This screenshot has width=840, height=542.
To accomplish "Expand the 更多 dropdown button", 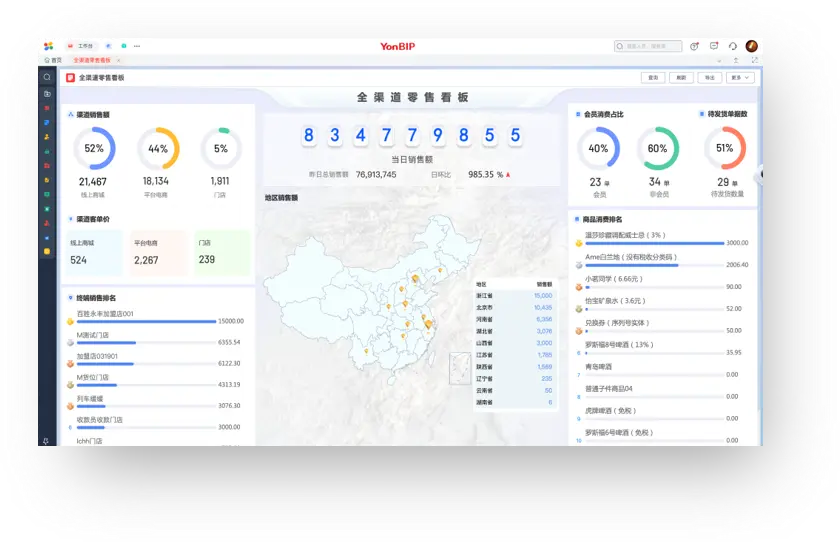I will (740, 77).
